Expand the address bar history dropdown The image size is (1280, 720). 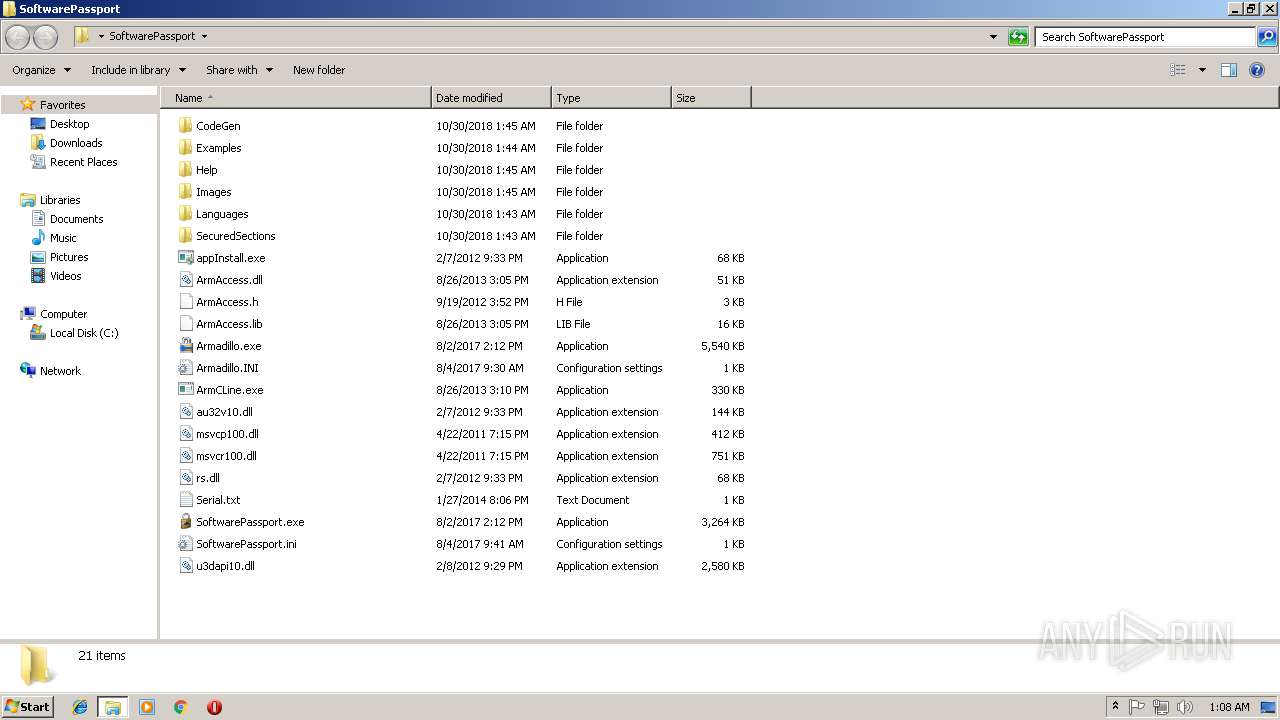coord(993,37)
